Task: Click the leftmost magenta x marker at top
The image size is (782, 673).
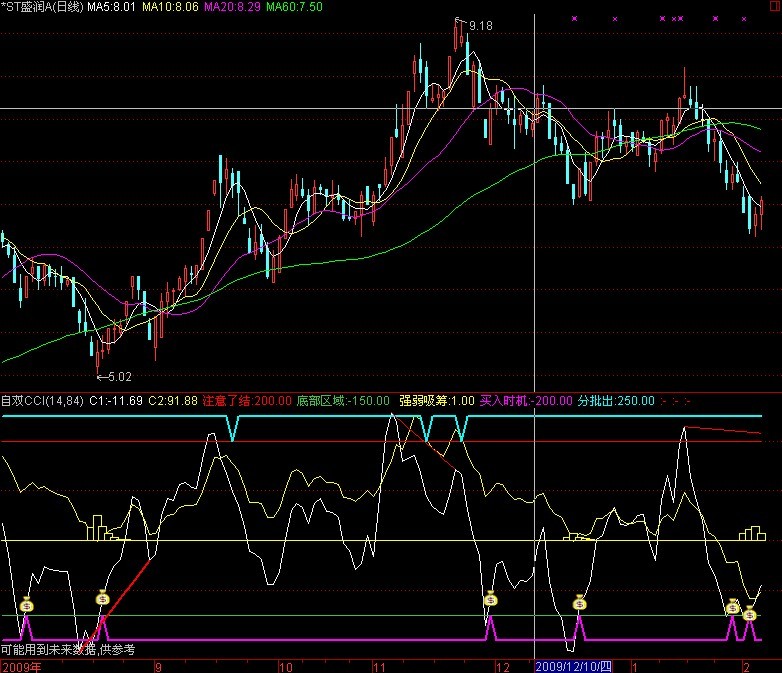Action: click(573, 18)
